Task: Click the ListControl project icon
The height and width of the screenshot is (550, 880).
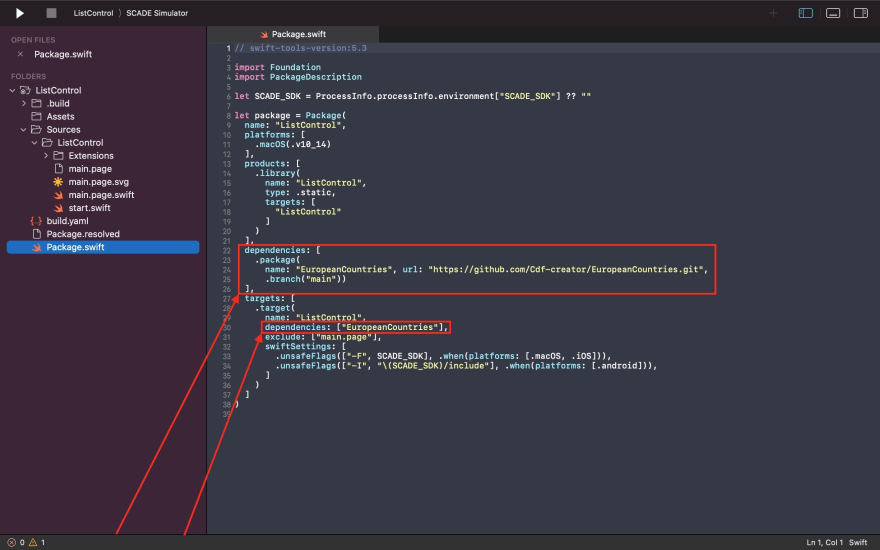Action: [25, 90]
